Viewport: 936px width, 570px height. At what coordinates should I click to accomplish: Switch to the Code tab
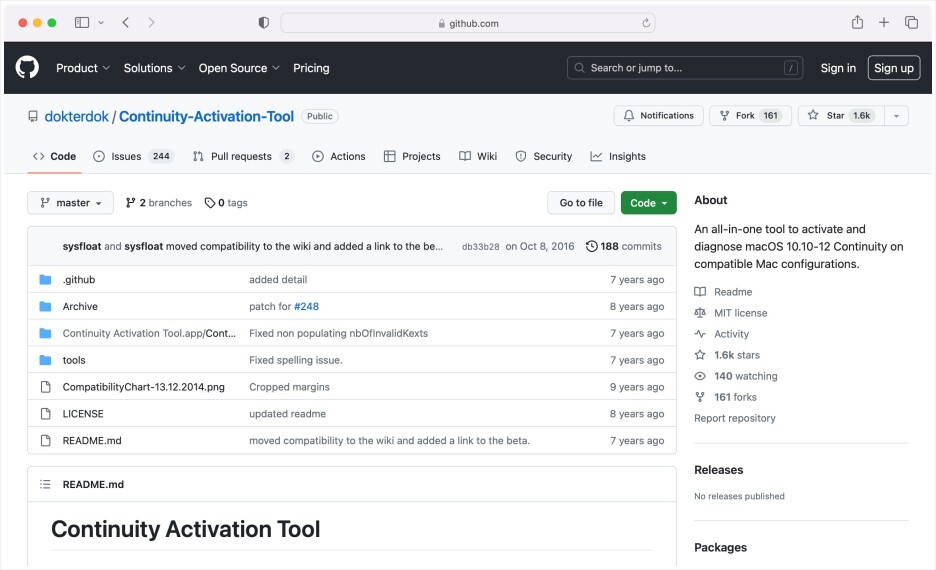(x=54, y=156)
